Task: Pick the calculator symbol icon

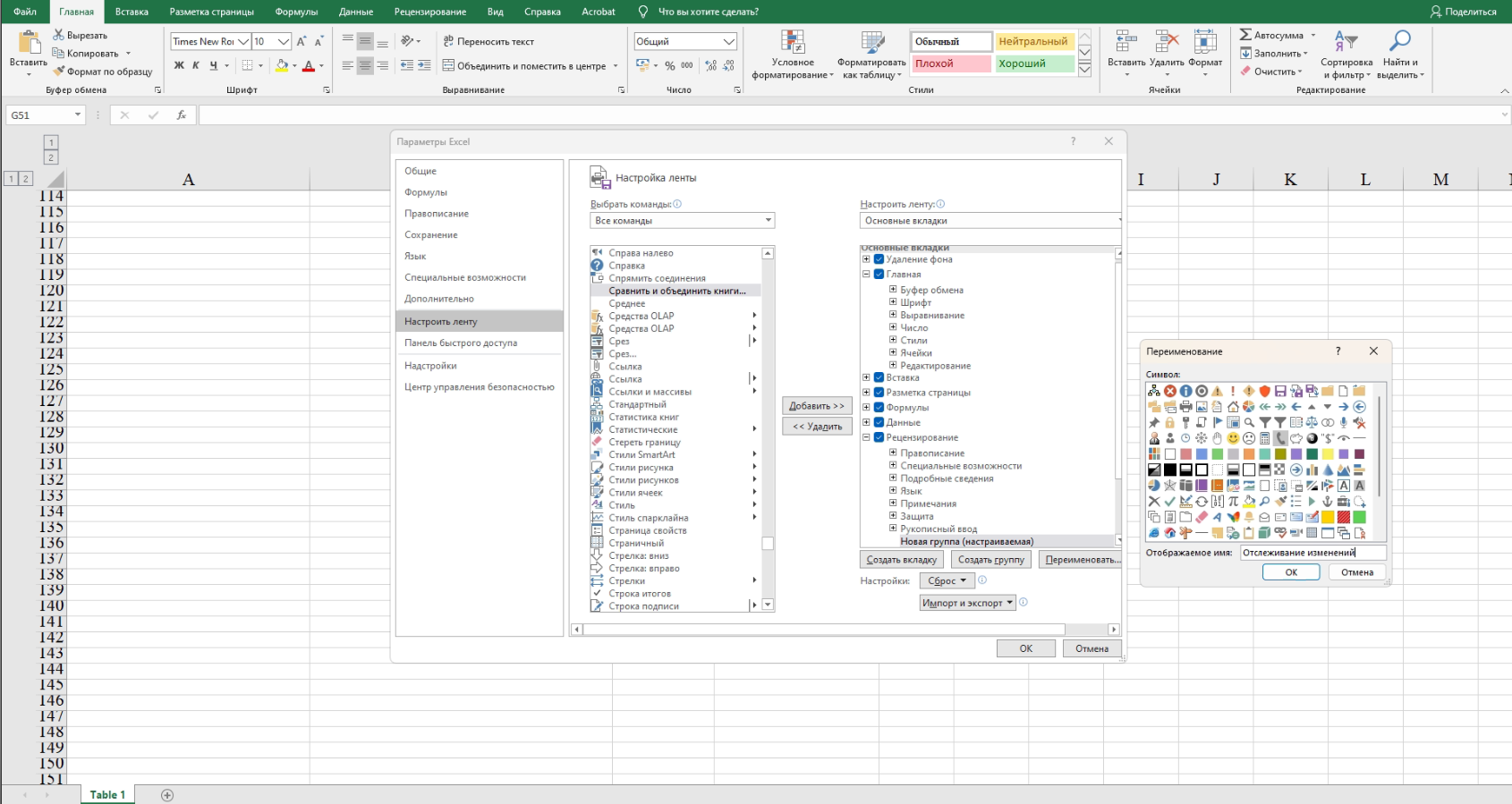Action: [1264, 438]
